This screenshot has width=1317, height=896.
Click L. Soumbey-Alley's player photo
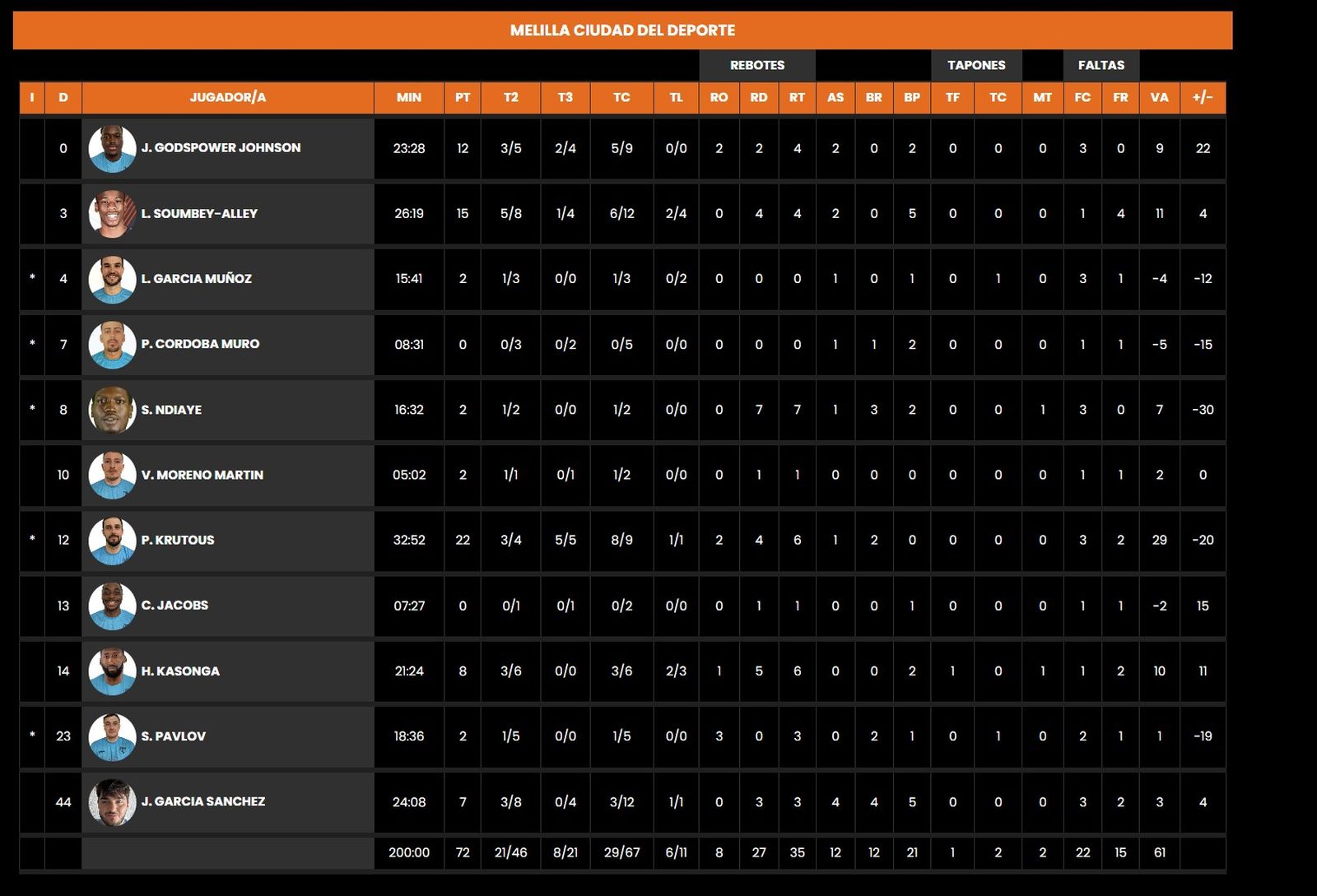pyautogui.click(x=112, y=214)
